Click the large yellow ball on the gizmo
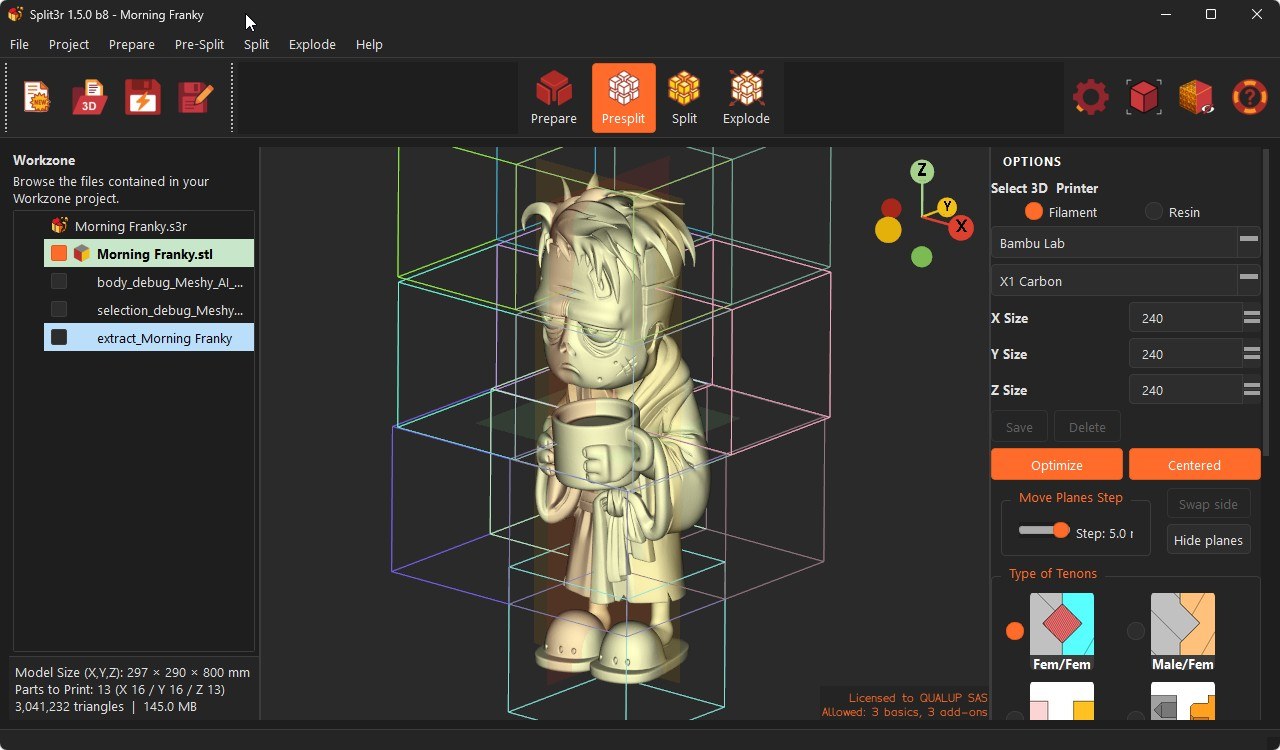Viewport: 1280px width, 750px height. click(x=888, y=230)
